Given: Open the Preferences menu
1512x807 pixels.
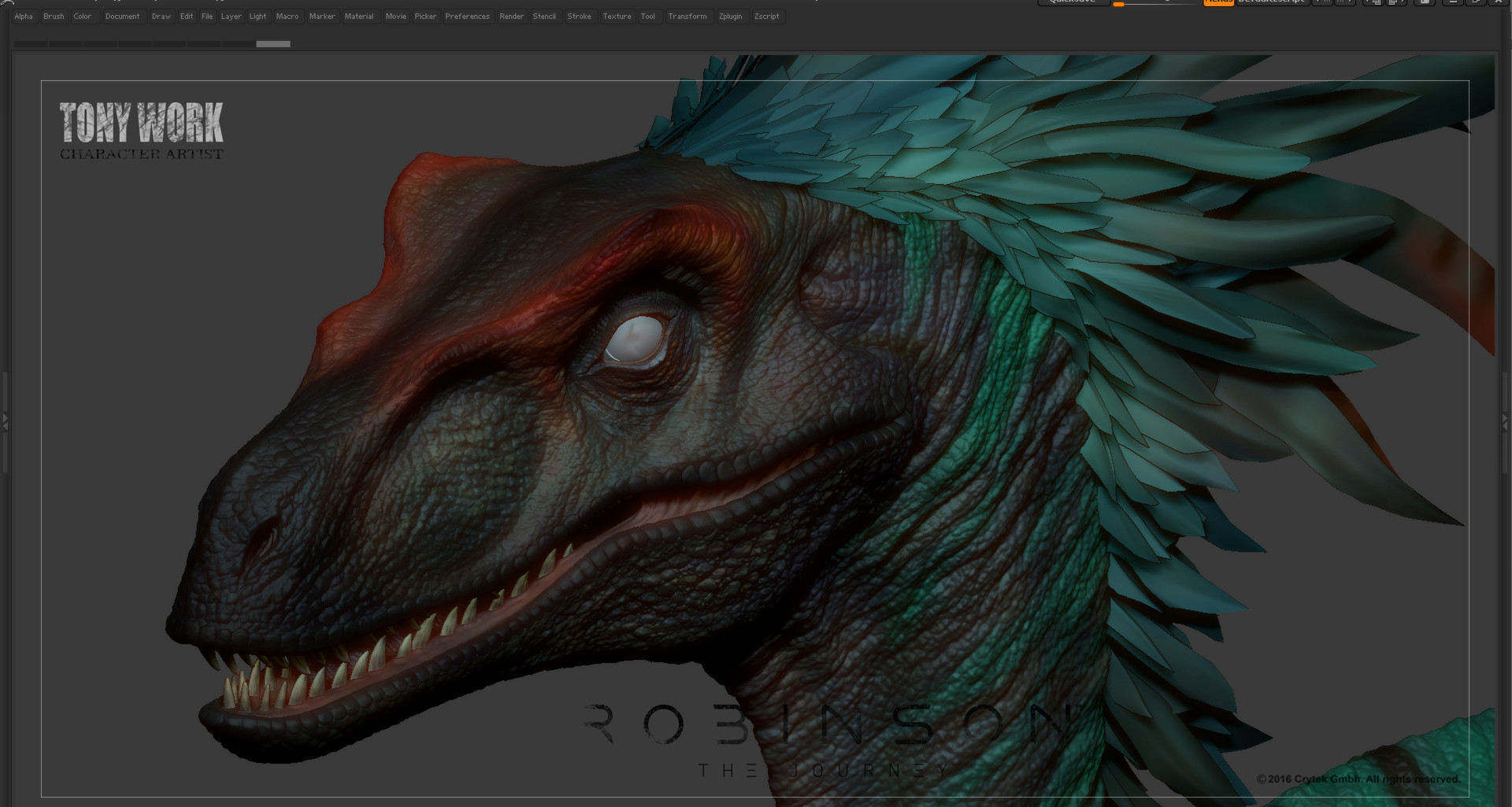Looking at the screenshot, I should [x=468, y=16].
